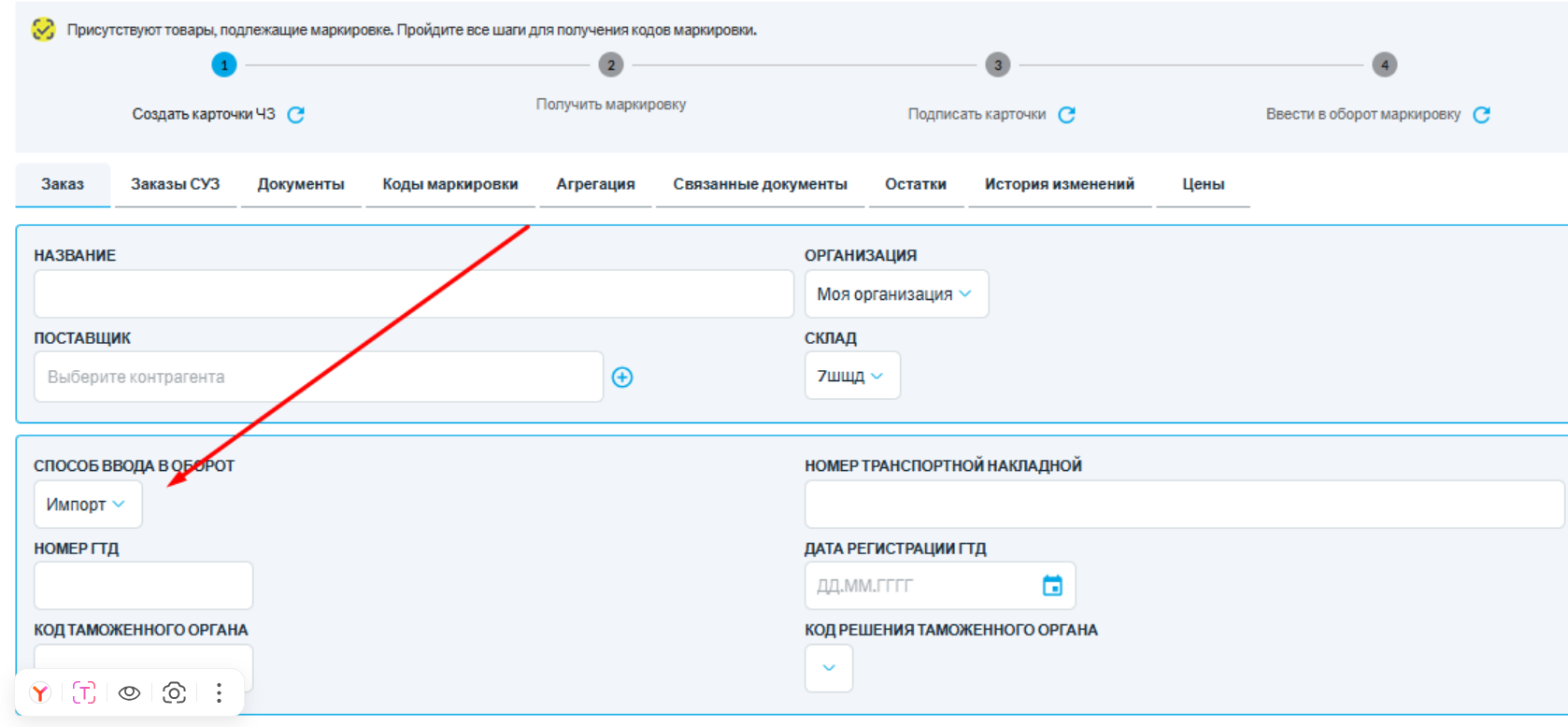Expand 'Импорт' method dropdown
This screenshot has height=727, width=1568.
(x=87, y=505)
